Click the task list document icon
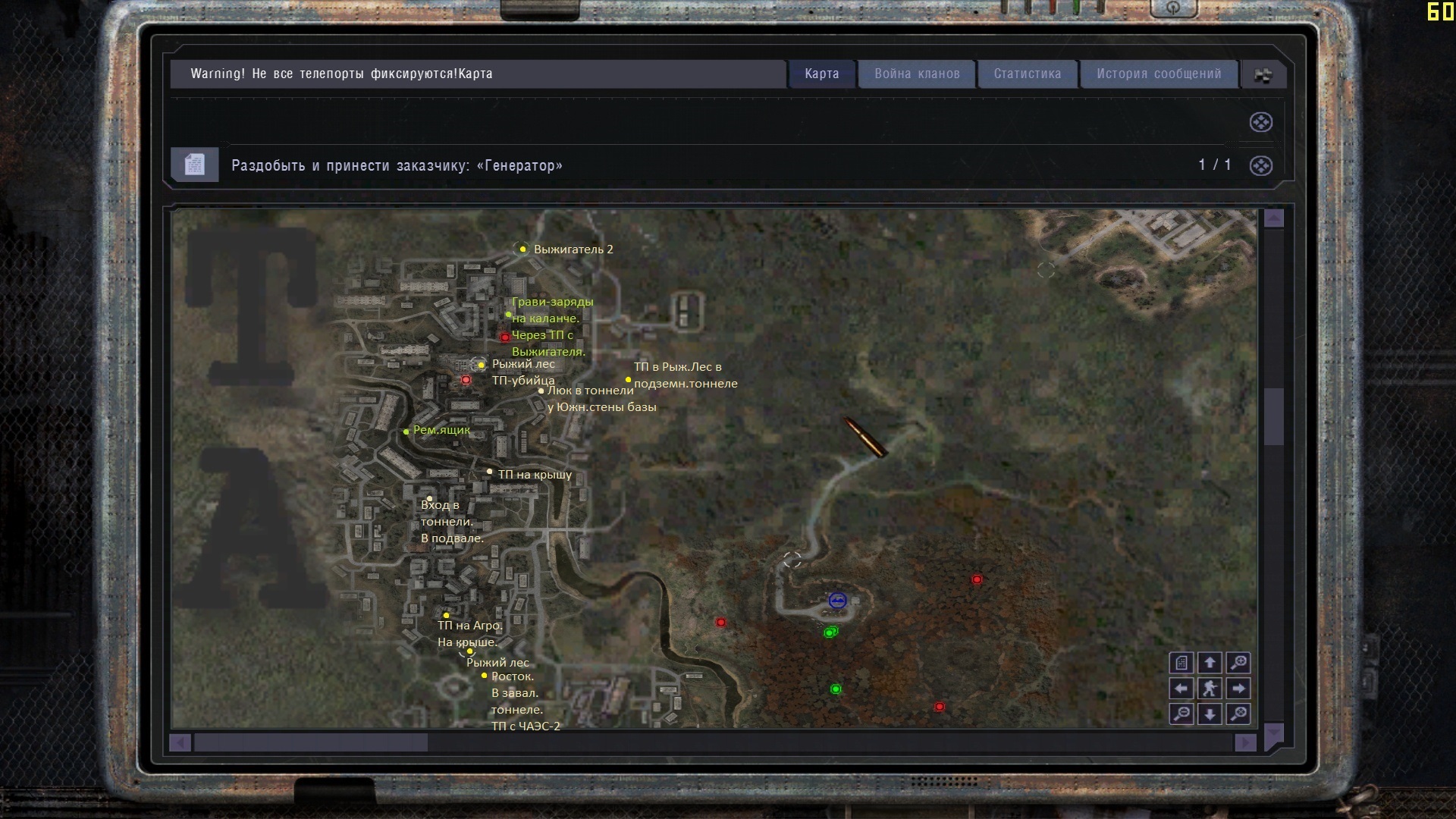This screenshot has width=1456, height=819. [194, 165]
